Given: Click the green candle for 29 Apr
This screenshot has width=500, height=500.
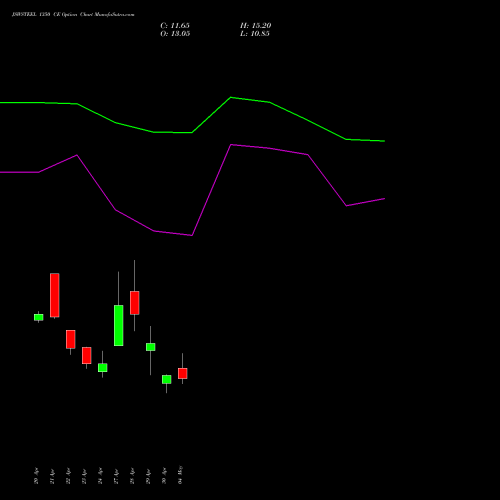Looking at the screenshot, I should (151, 347).
